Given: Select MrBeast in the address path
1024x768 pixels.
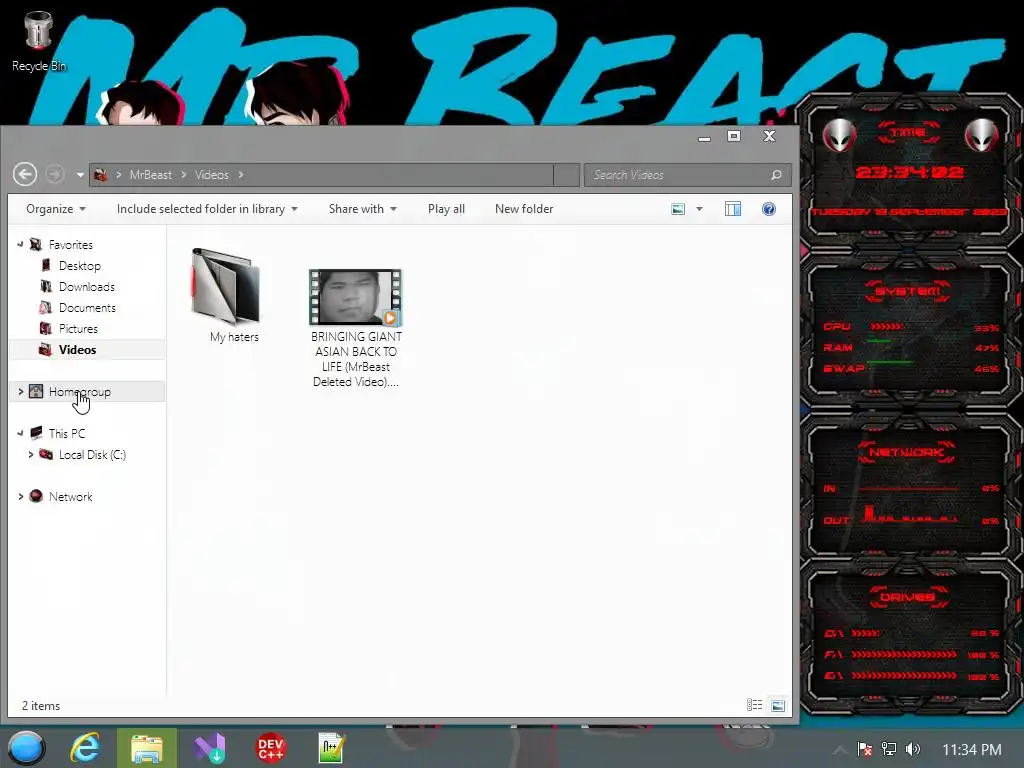Looking at the screenshot, I should (151, 174).
